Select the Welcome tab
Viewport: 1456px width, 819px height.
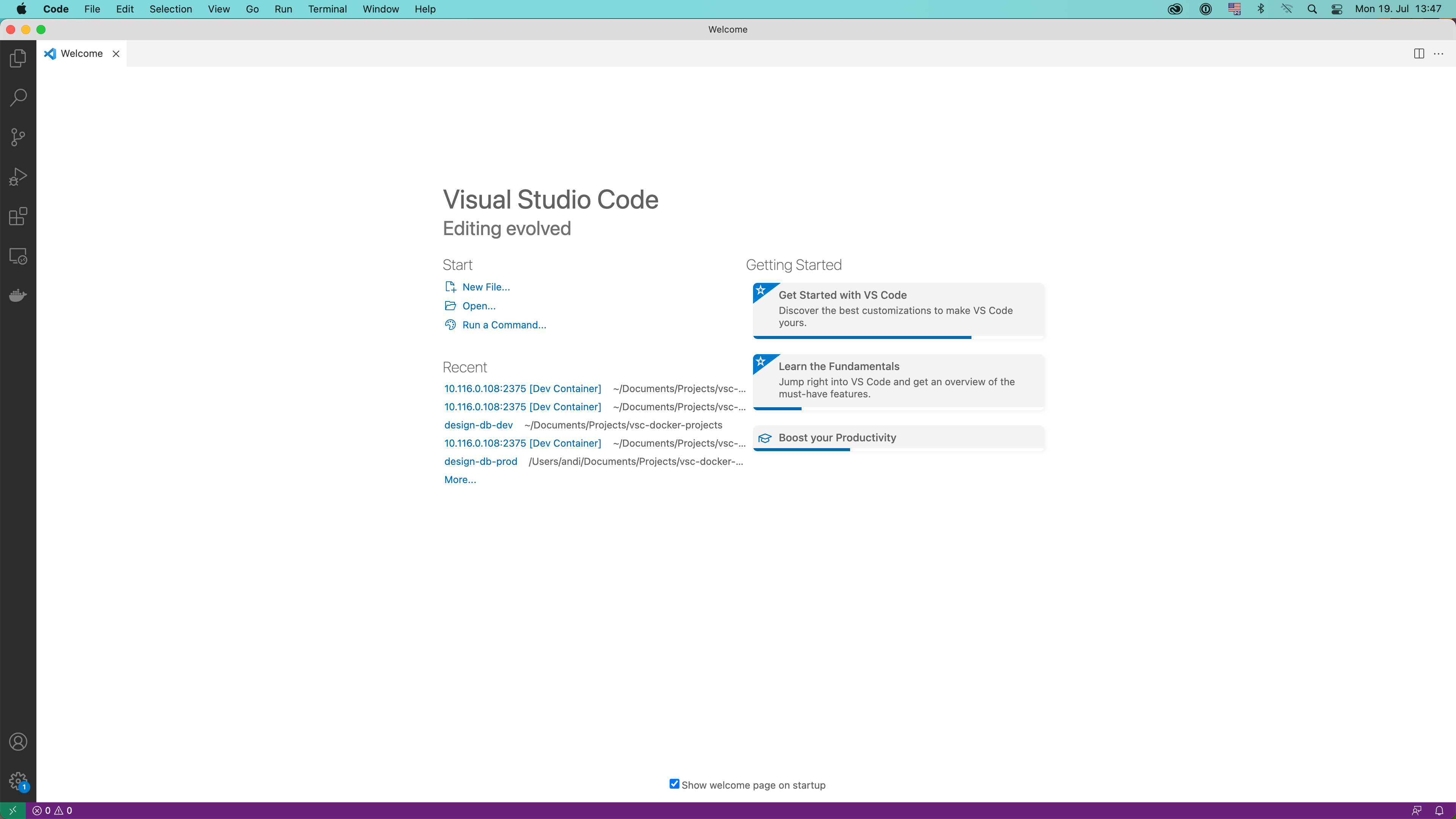point(82,53)
